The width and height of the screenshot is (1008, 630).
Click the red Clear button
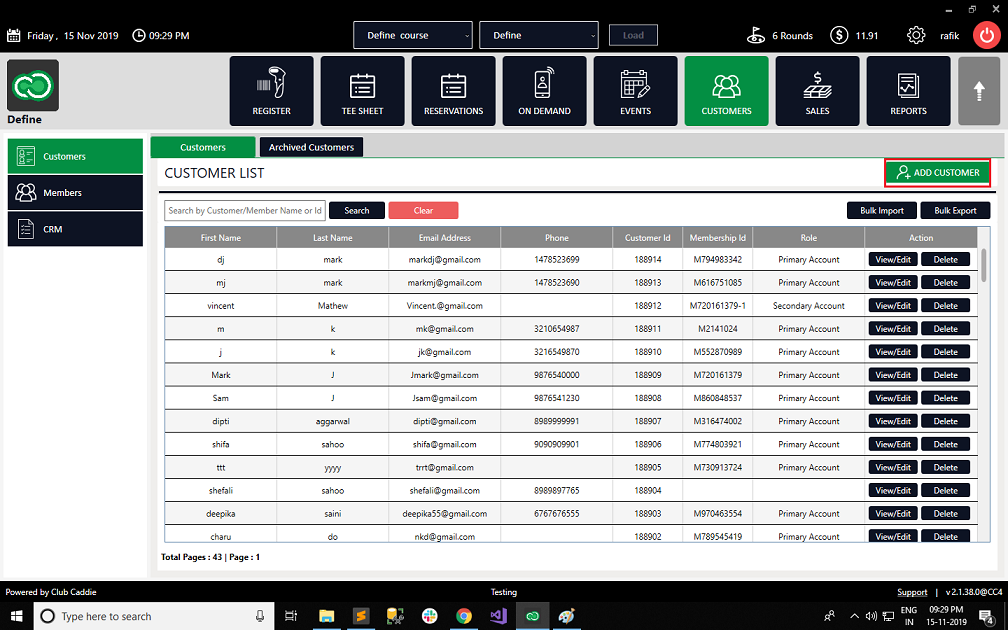tap(423, 210)
